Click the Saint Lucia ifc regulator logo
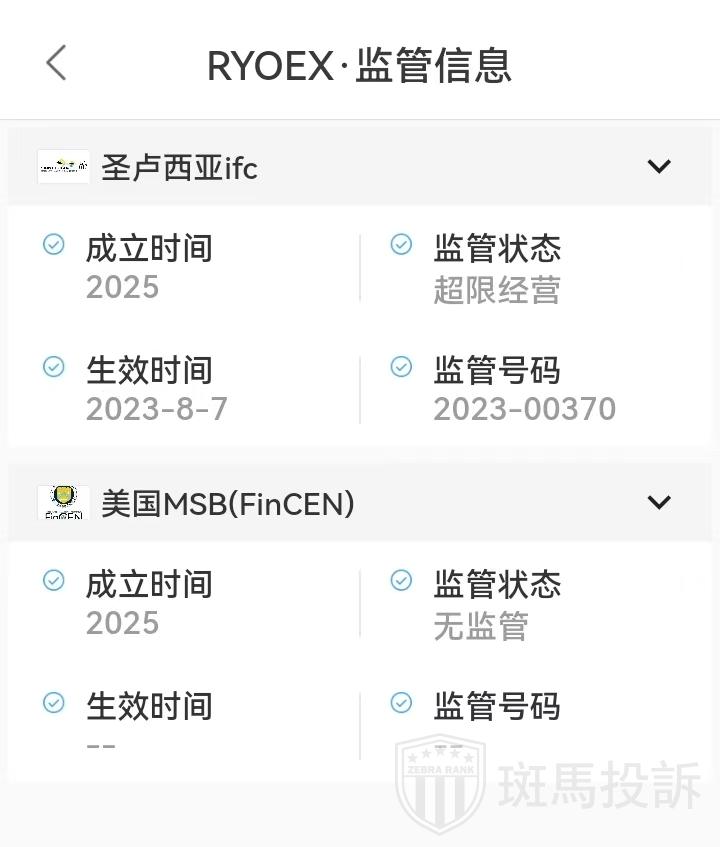720x847 pixels. [x=63, y=167]
